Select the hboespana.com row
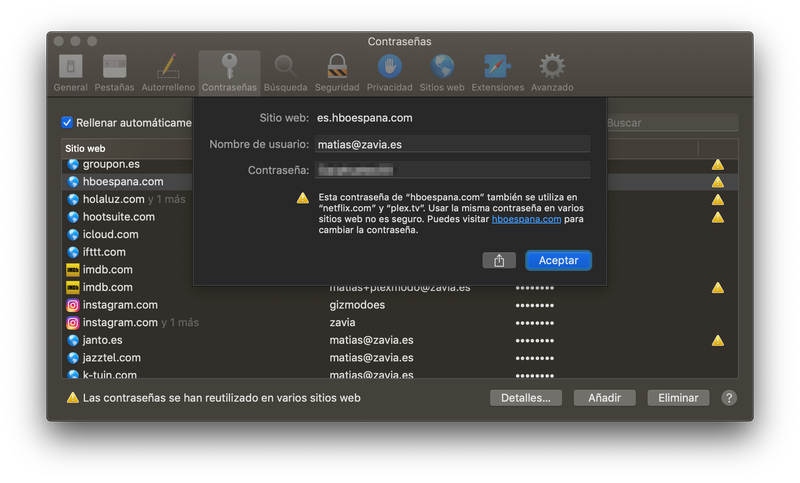 [x=399, y=182]
